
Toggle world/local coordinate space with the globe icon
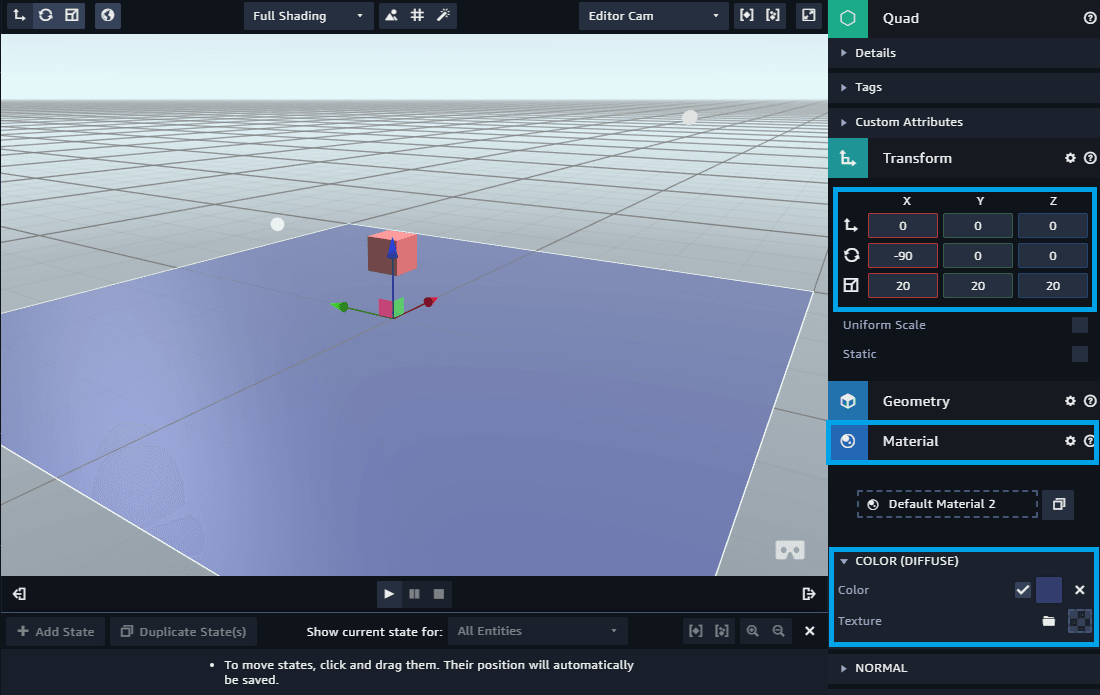(107, 16)
